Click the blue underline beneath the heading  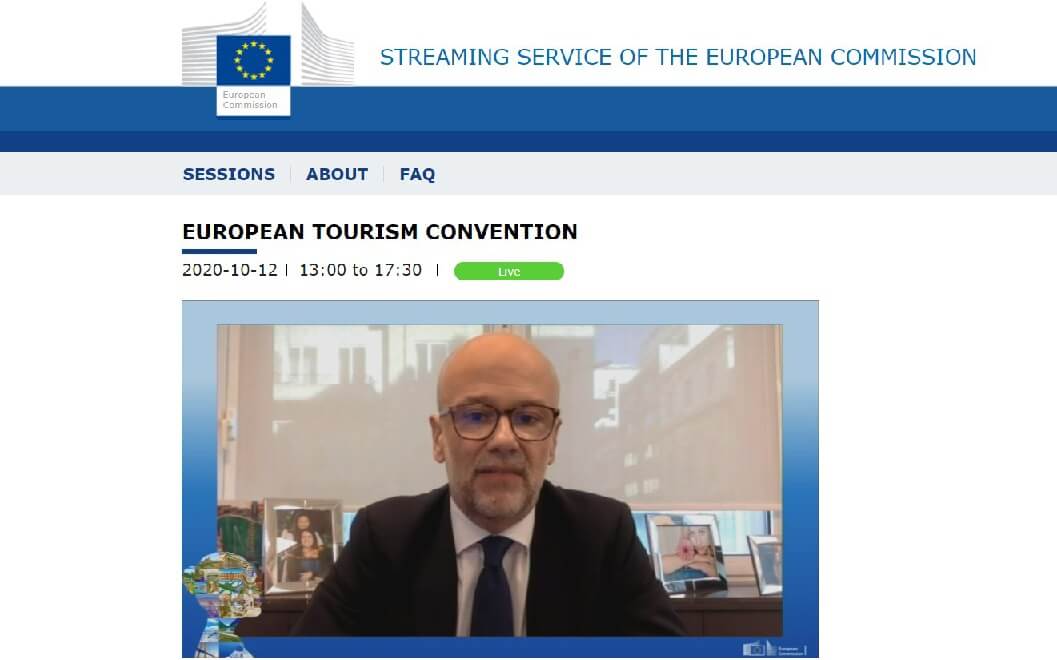[x=219, y=251]
